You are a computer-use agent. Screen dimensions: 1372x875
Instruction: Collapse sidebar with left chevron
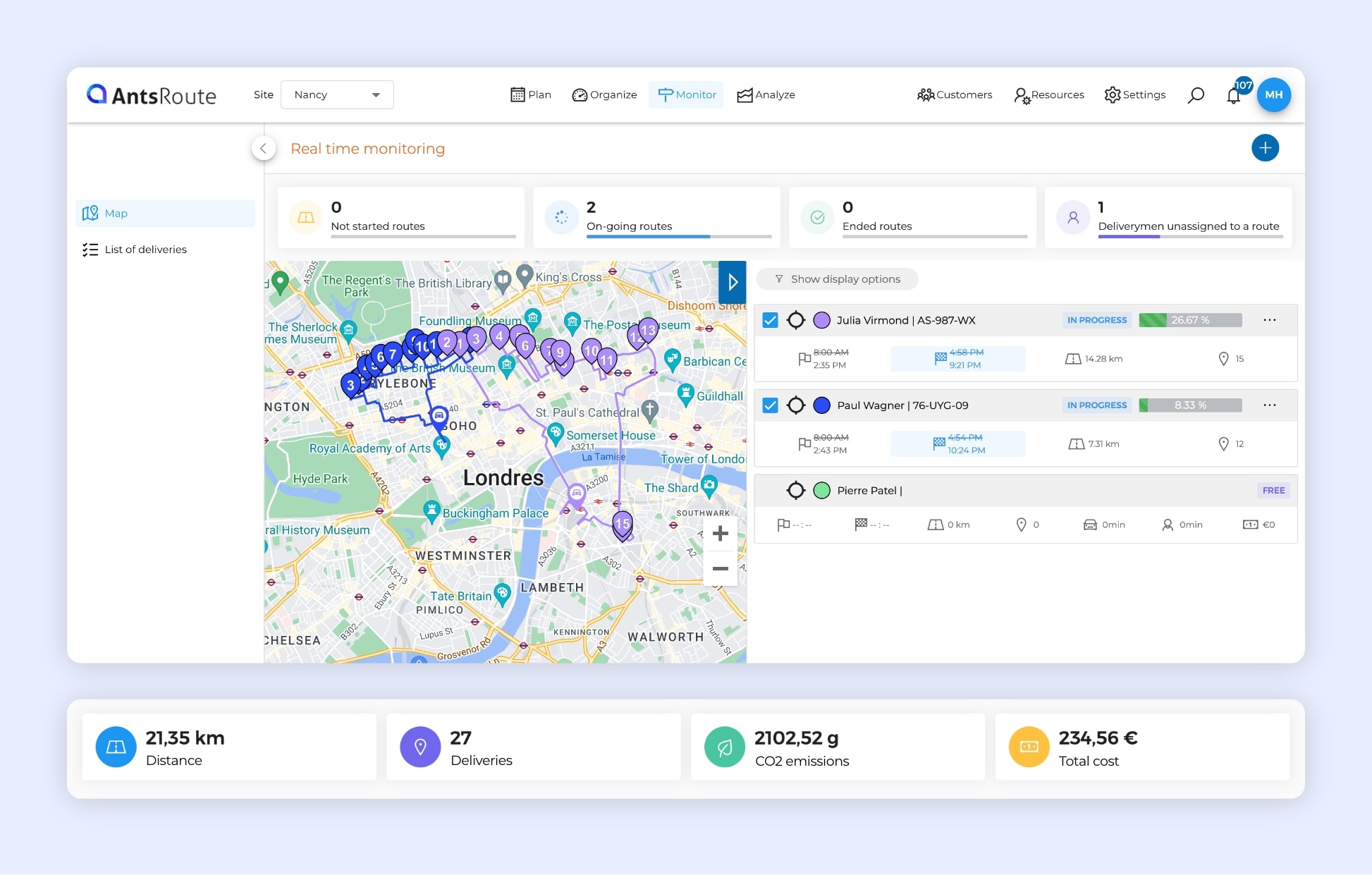[x=264, y=148]
